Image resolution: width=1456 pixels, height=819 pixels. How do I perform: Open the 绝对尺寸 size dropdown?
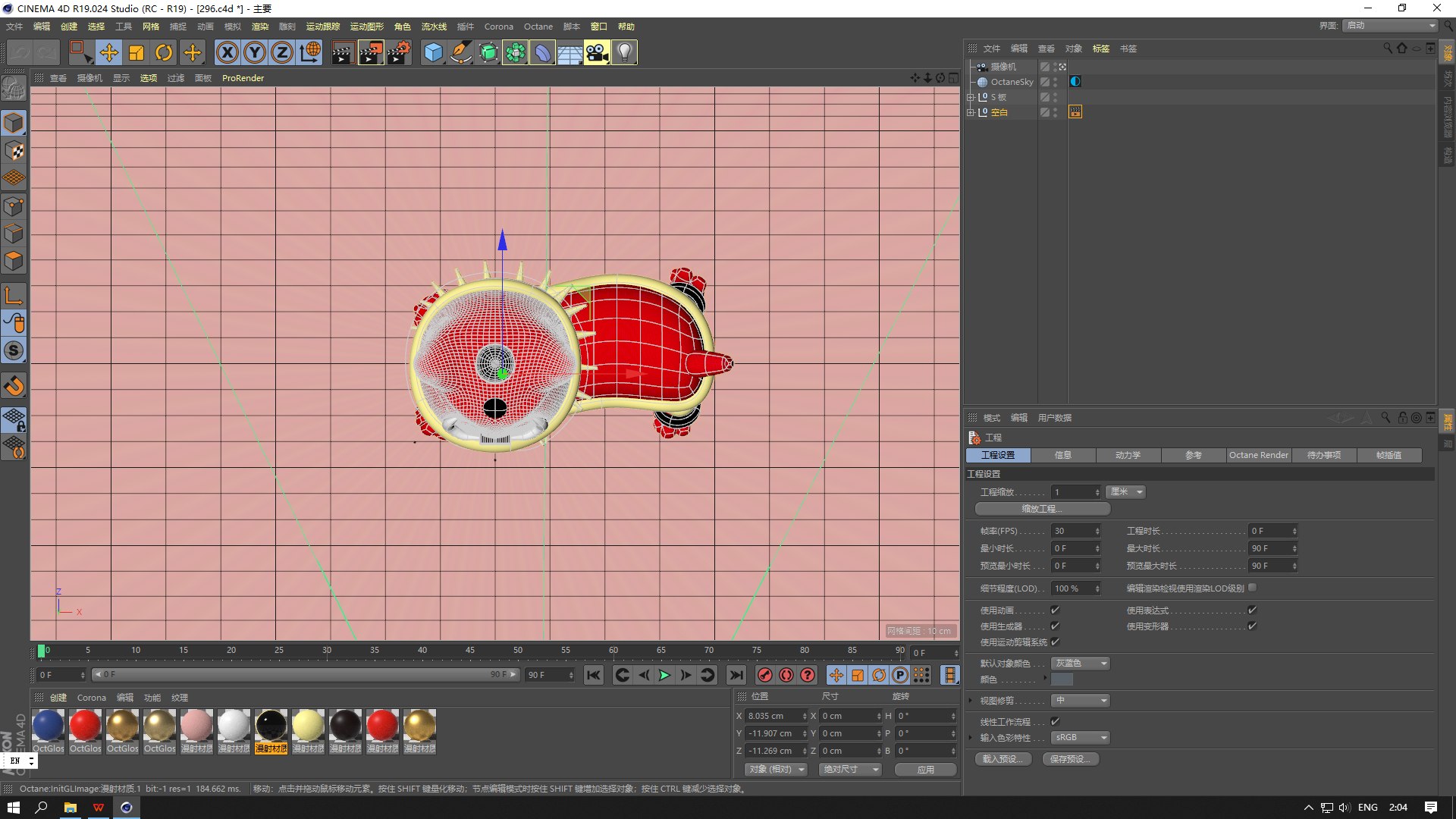pyautogui.click(x=851, y=770)
